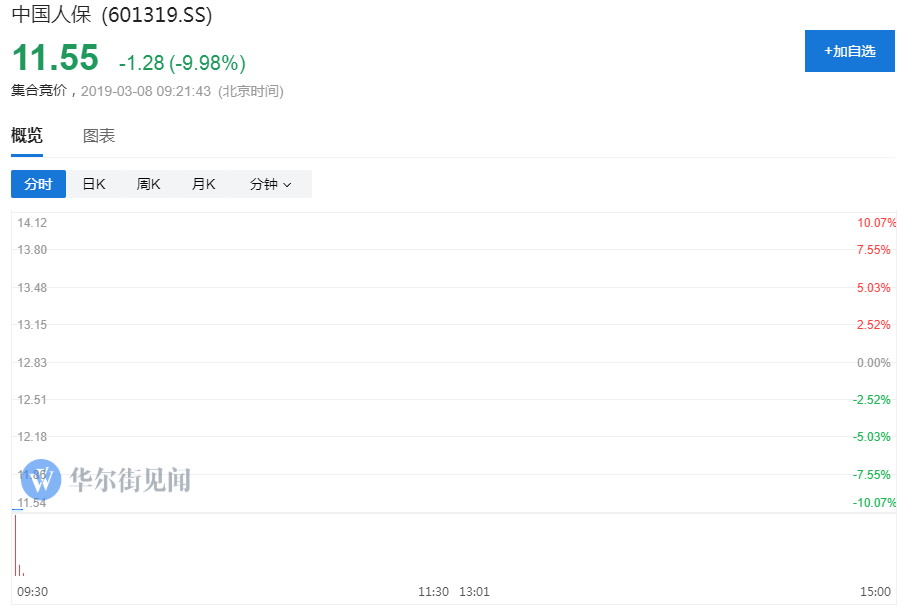Click the blue Wallstreetcn logo icon
Image resolution: width=915 pixels, height=614 pixels.
(42, 480)
